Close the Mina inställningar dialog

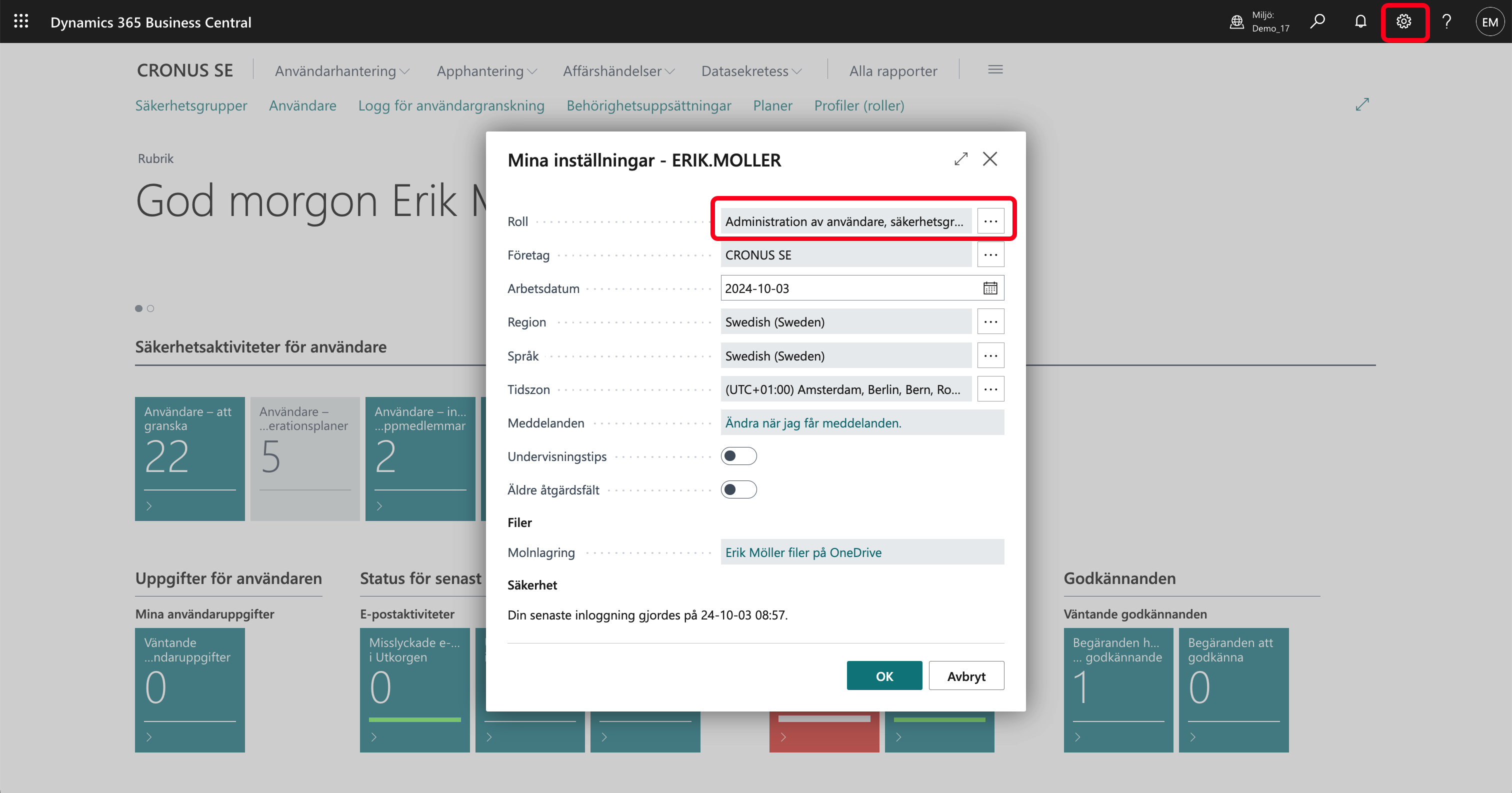(990, 159)
